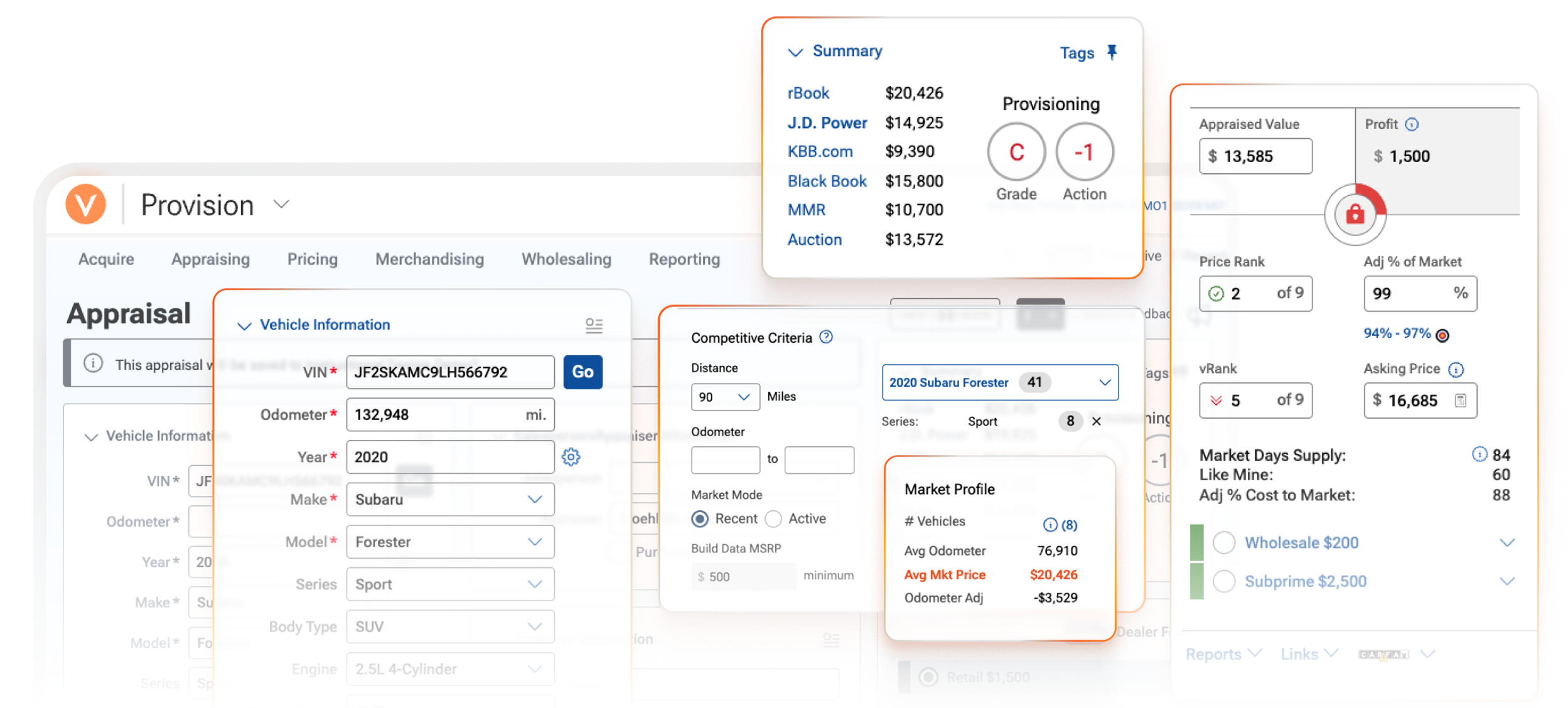Open the Distance 90 miles dropdown
1568x708 pixels.
[725, 397]
